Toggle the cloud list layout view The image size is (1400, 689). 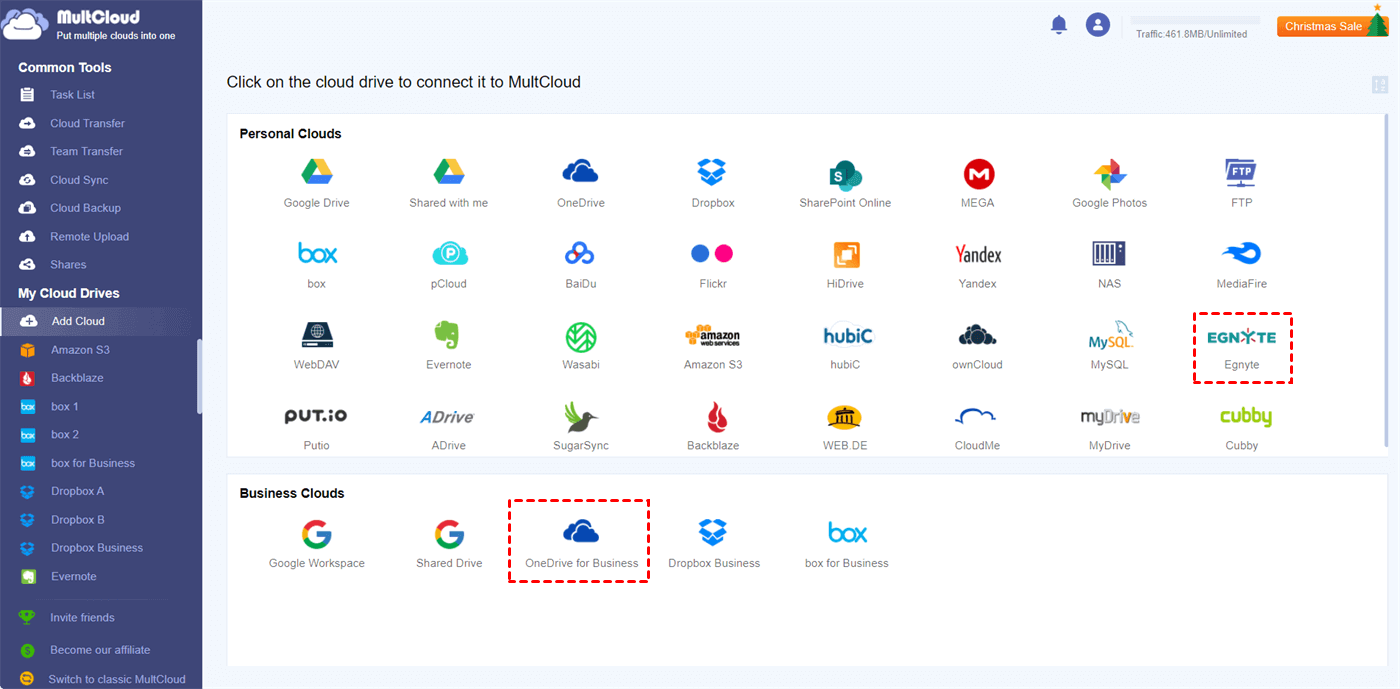(1380, 85)
